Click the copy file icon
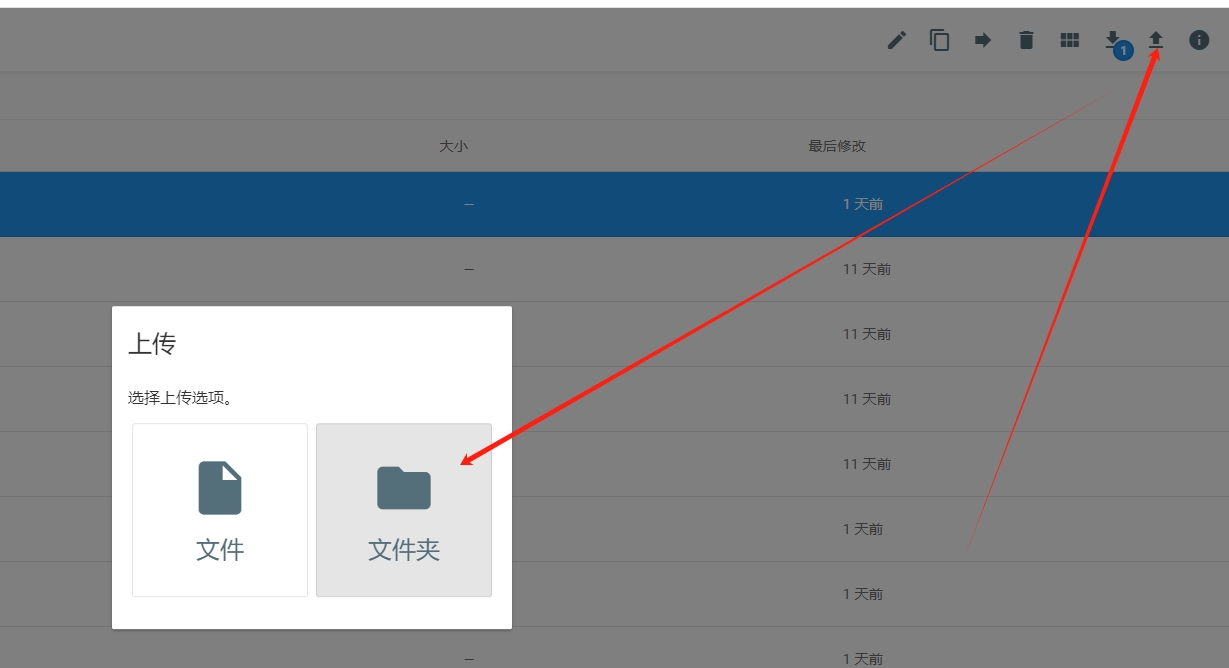 [940, 40]
